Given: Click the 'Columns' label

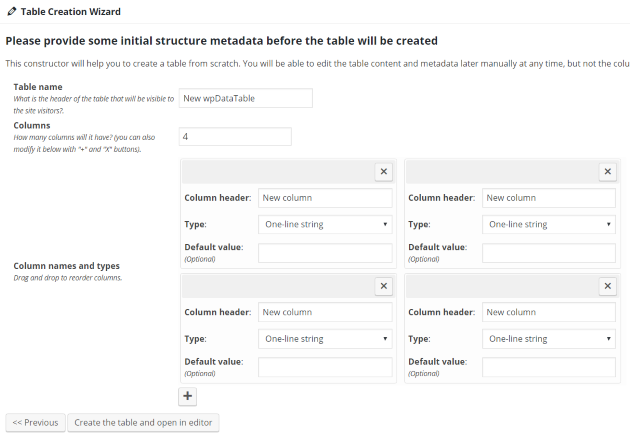Looking at the screenshot, I should click(x=32, y=125).
